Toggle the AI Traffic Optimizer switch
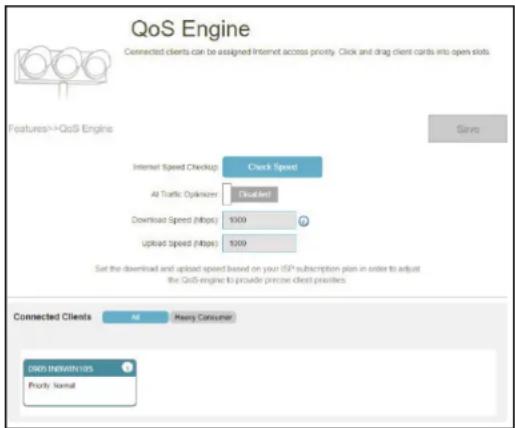515x428 pixels. click(250, 194)
